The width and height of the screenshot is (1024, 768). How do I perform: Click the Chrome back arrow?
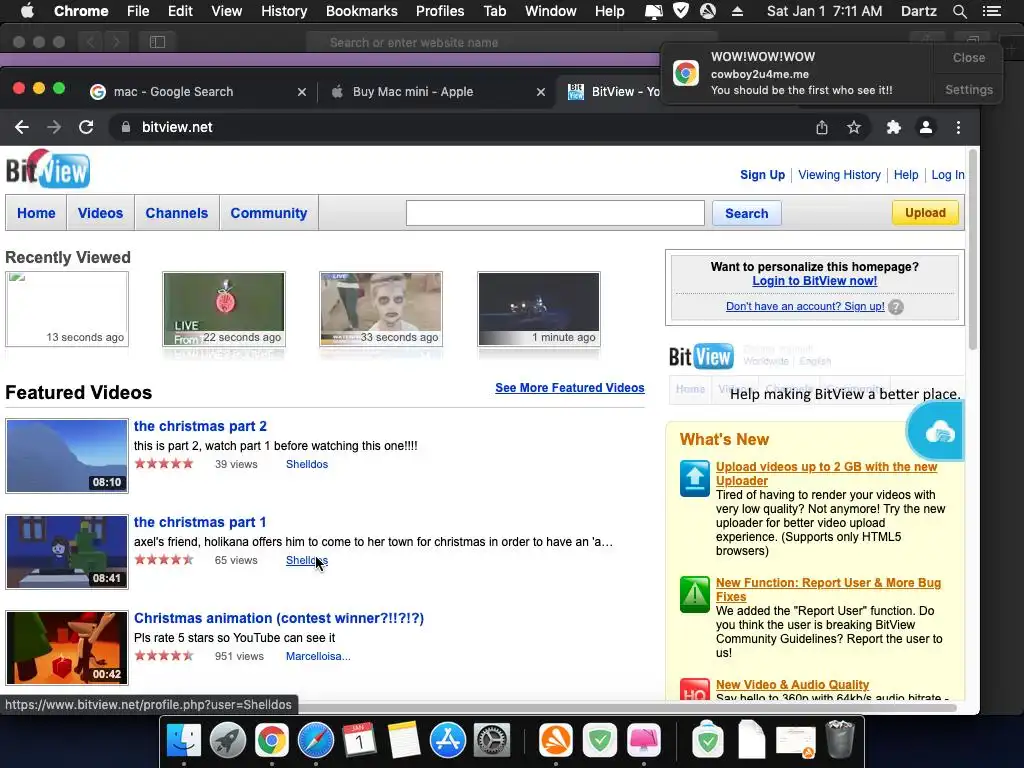coord(22,127)
